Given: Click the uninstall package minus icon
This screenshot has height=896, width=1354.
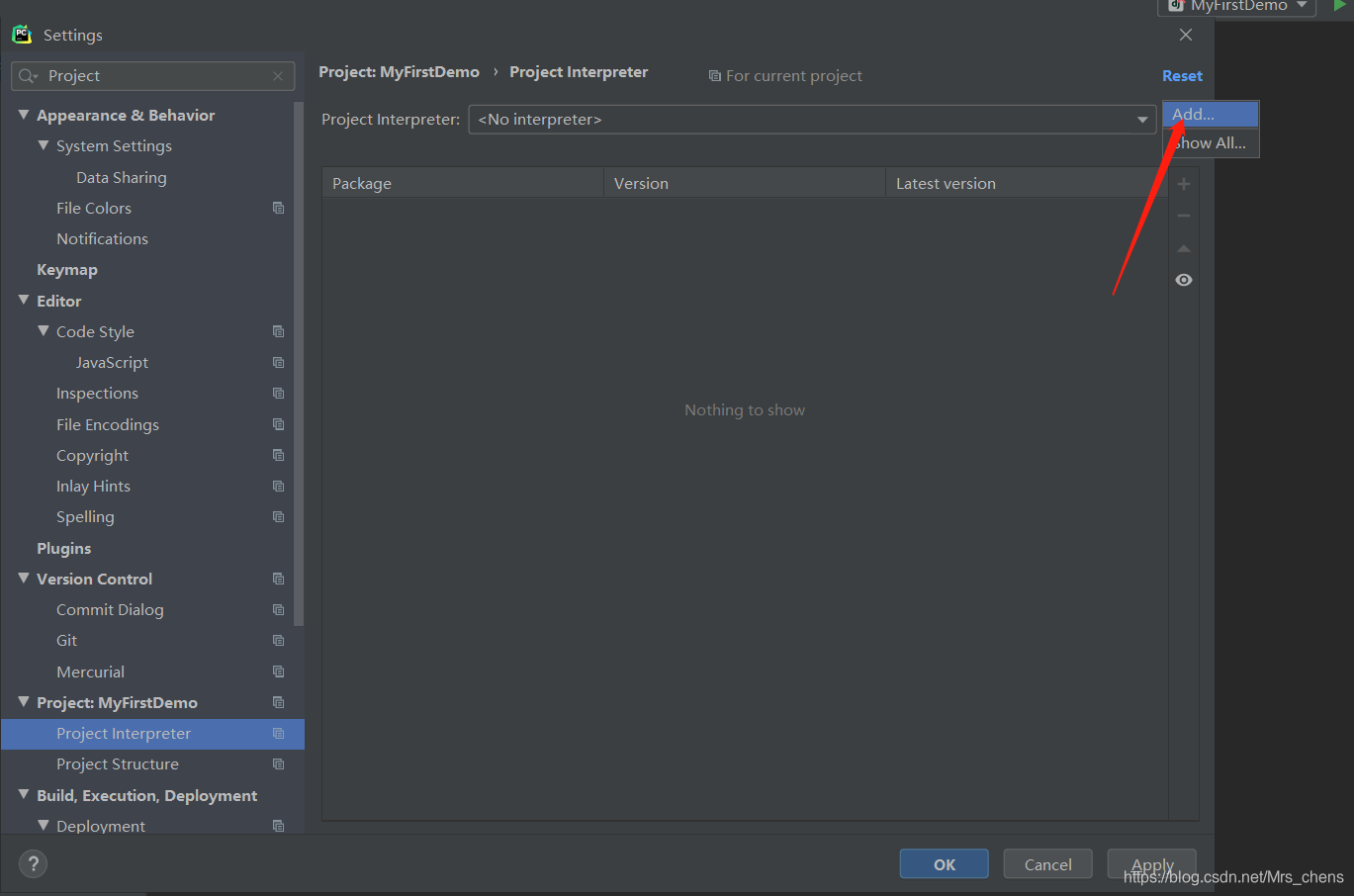Looking at the screenshot, I should (1184, 216).
